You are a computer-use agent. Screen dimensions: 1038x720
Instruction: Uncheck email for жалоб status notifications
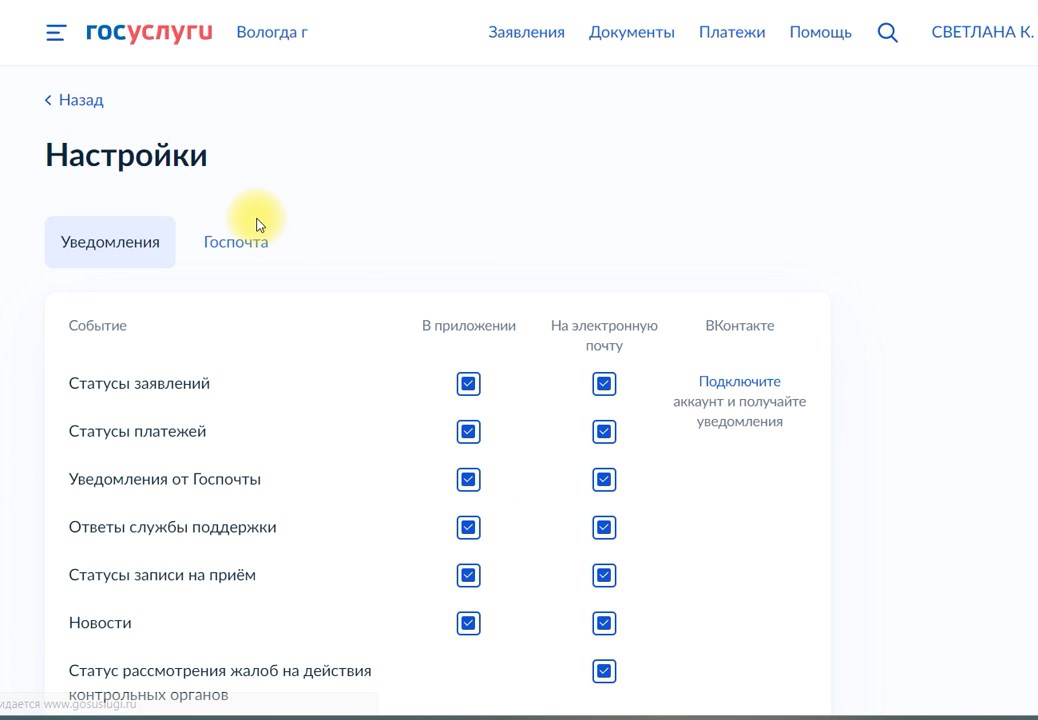pyautogui.click(x=604, y=671)
